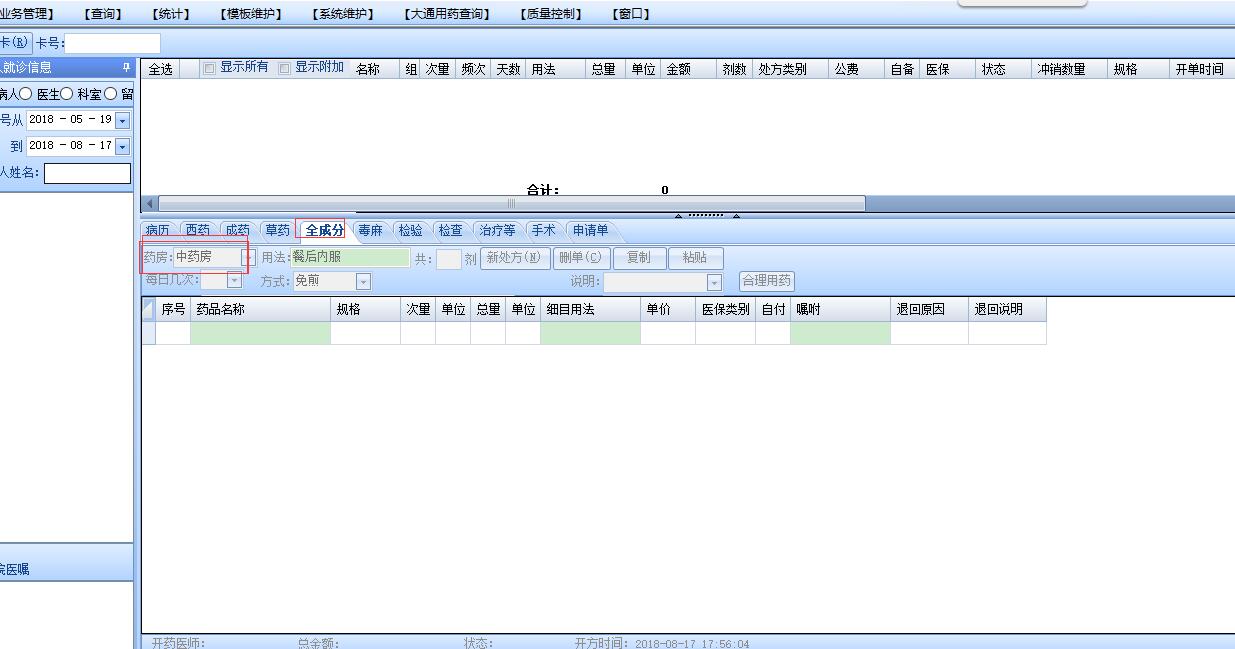Click the 退回说明 column header
The width and height of the screenshot is (1235, 649).
1007,310
